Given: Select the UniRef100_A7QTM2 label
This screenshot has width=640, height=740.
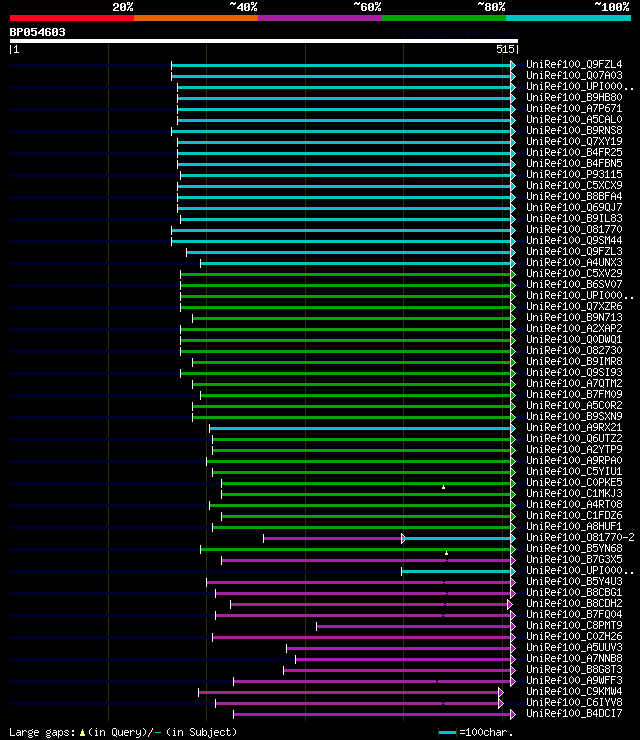Looking at the screenshot, I should [x=574, y=384].
